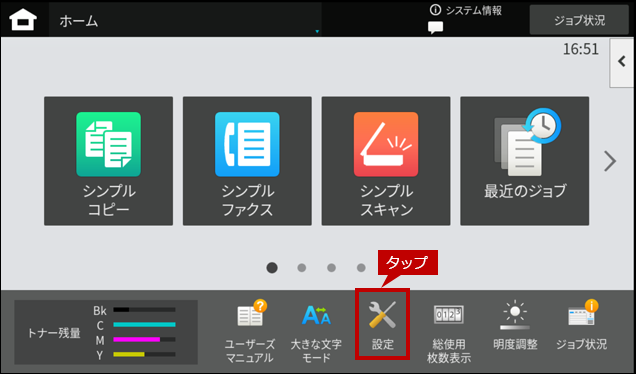Go to home via house icon

[23, 19]
